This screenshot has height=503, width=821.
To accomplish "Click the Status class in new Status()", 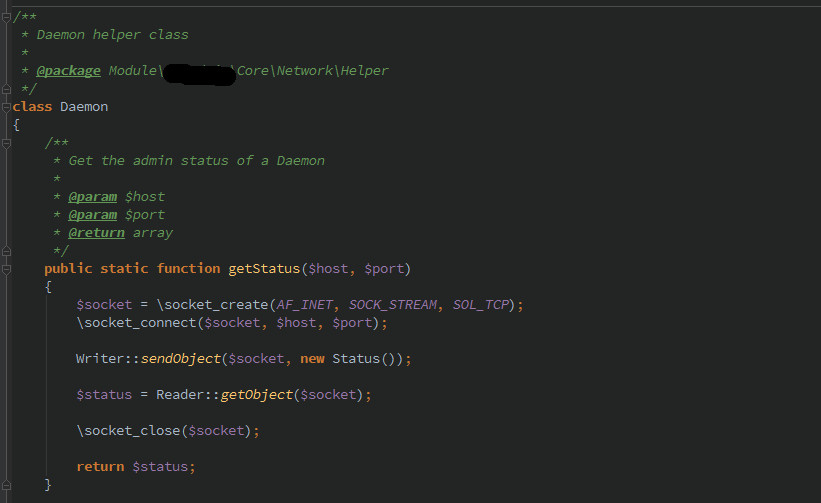I will click(x=356, y=358).
